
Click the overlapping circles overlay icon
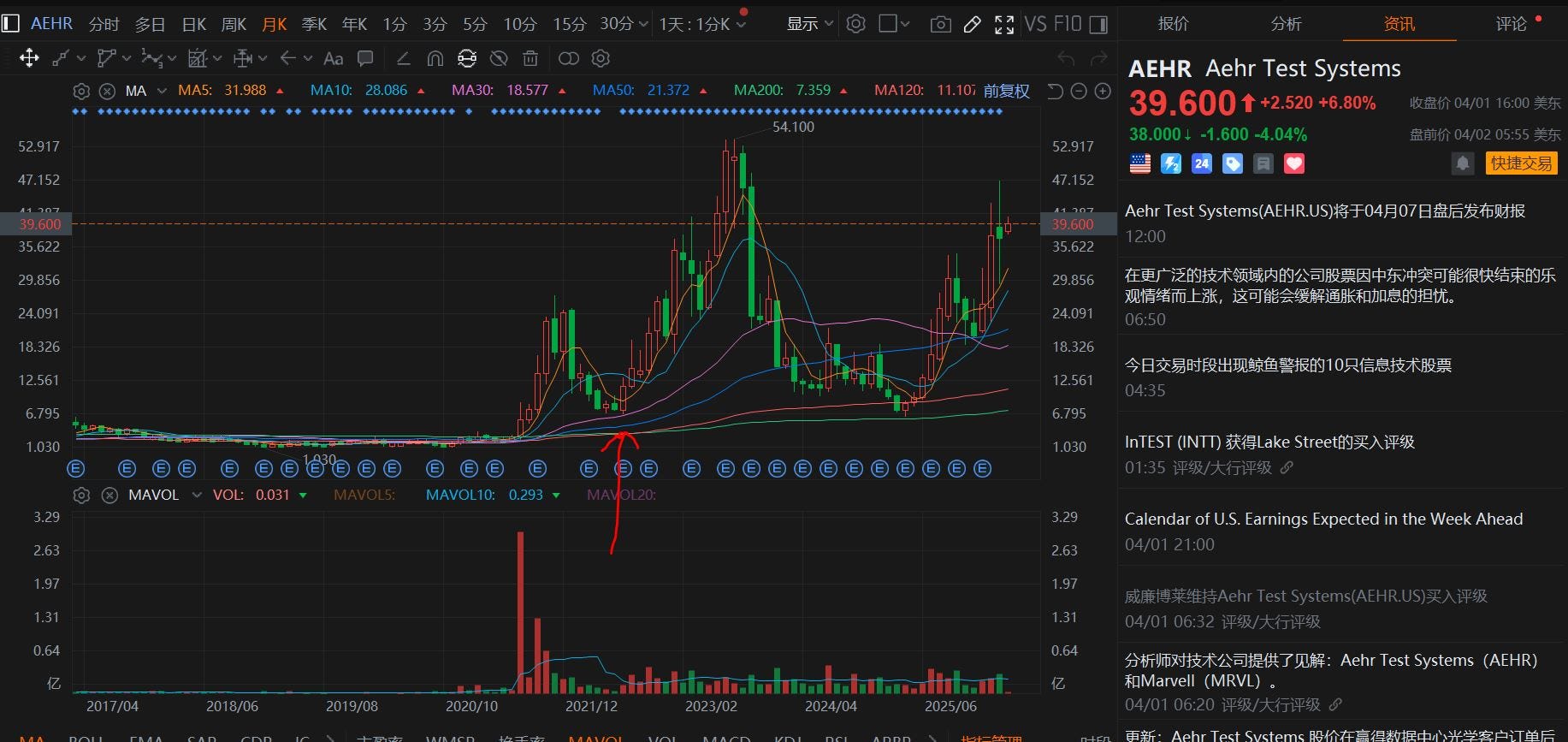click(x=569, y=58)
